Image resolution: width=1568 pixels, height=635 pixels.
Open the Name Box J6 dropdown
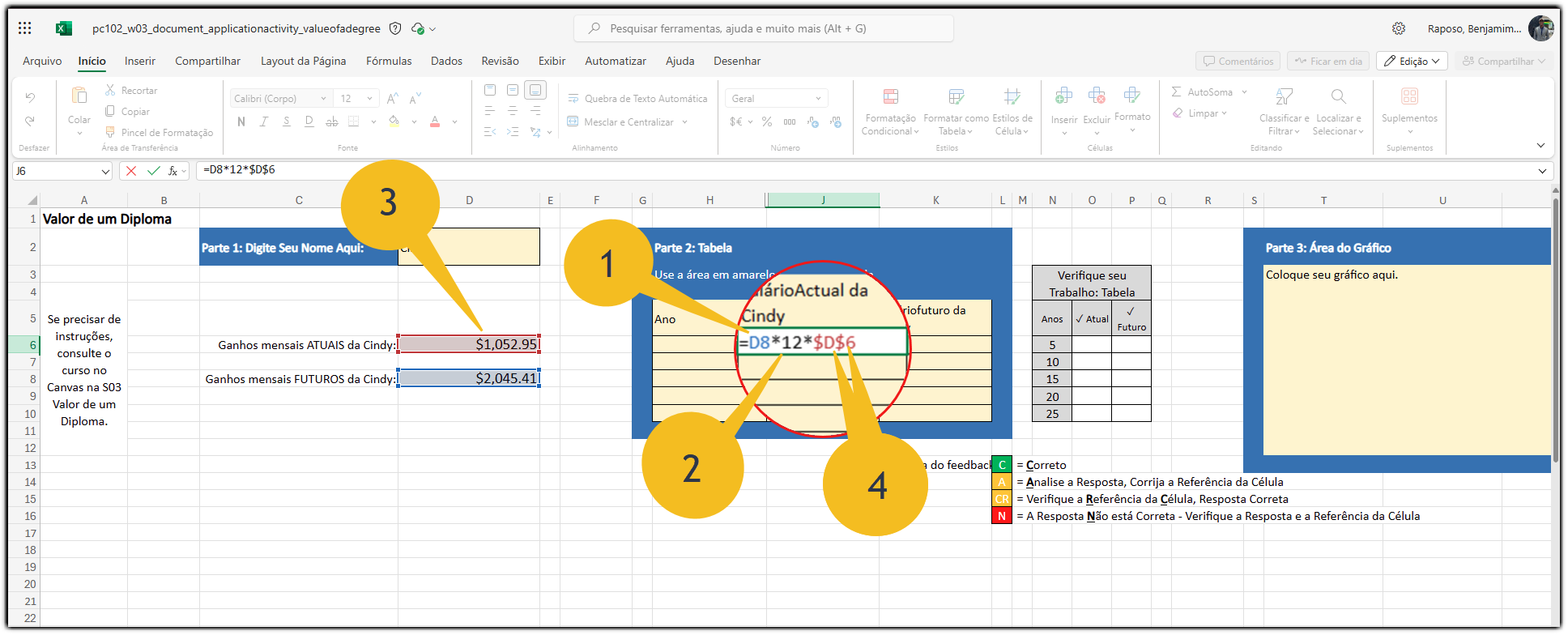click(x=105, y=172)
